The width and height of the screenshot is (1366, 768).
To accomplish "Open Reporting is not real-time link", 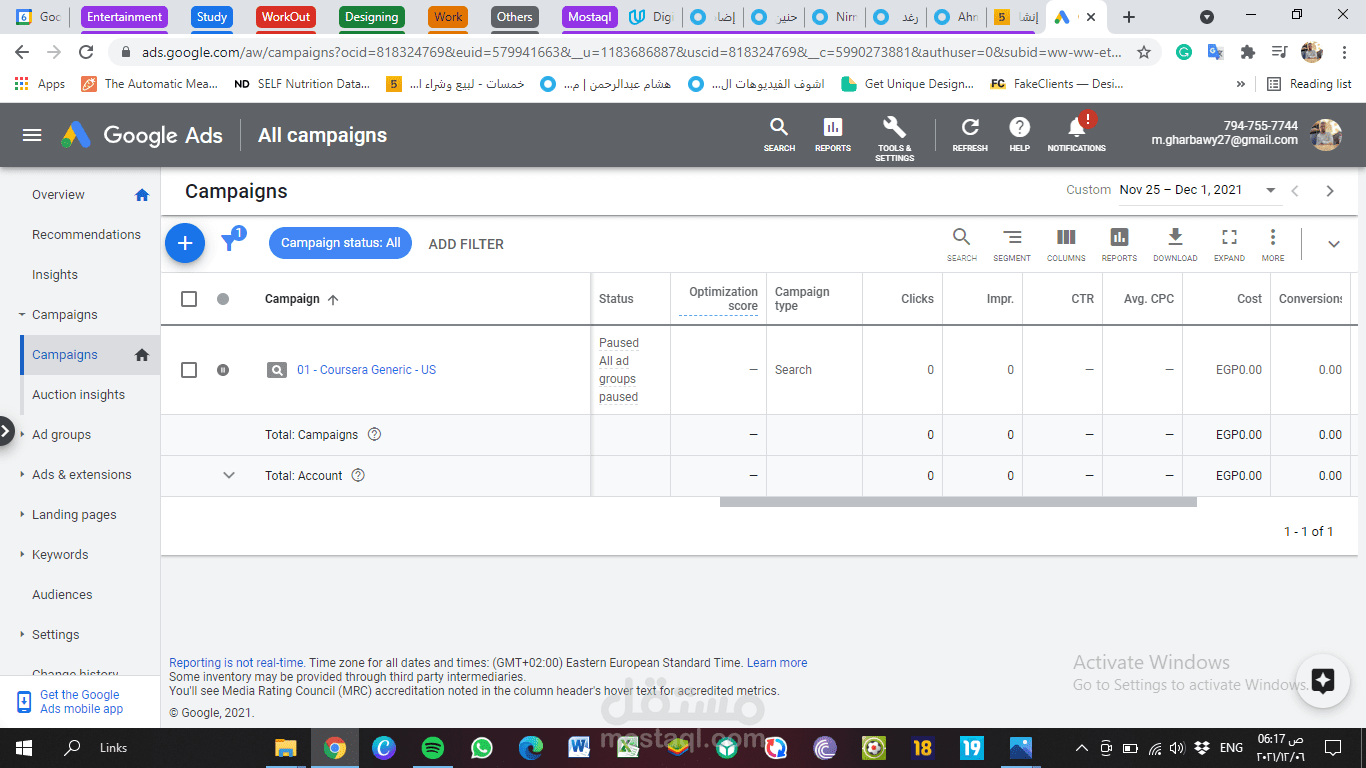I will [237, 663].
